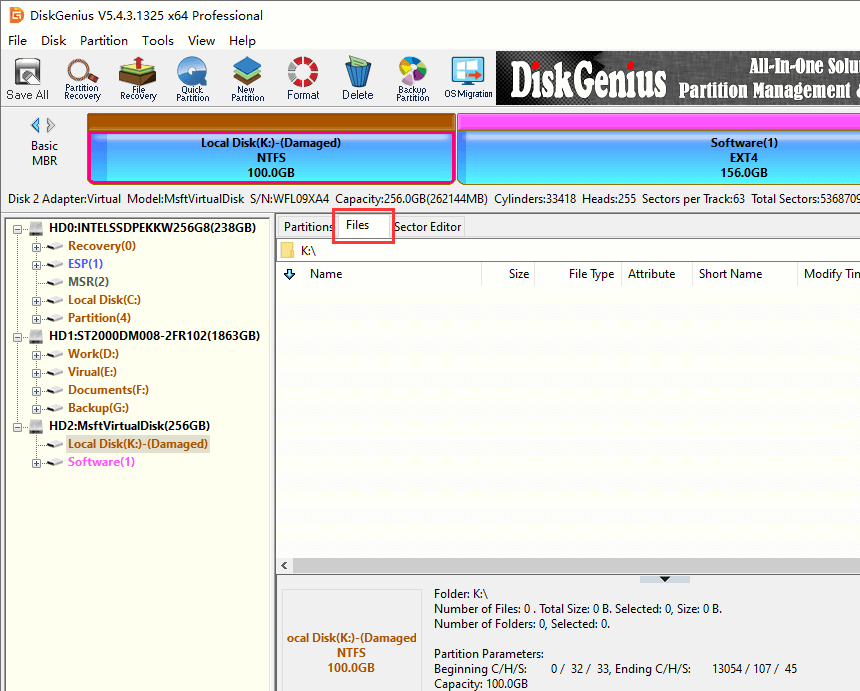Screen dimensions: 860x691
Task: Sort files by File Type column
Action: click(x=591, y=274)
